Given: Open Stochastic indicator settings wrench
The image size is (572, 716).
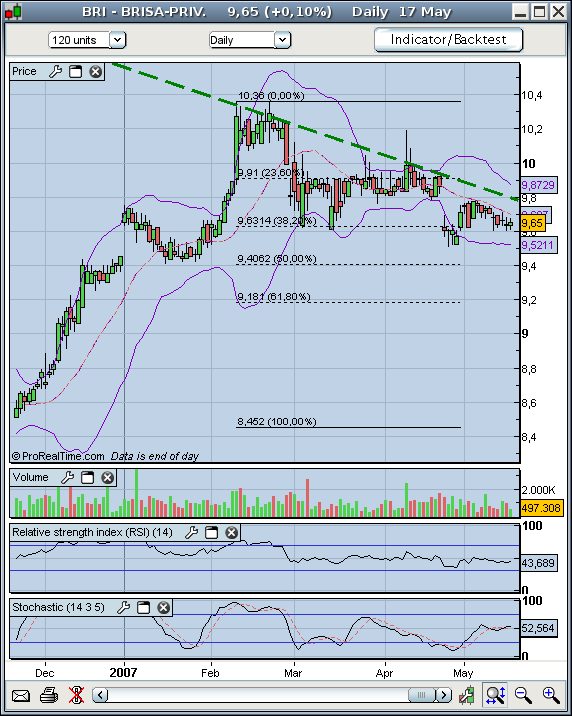Looking at the screenshot, I should (x=124, y=607).
